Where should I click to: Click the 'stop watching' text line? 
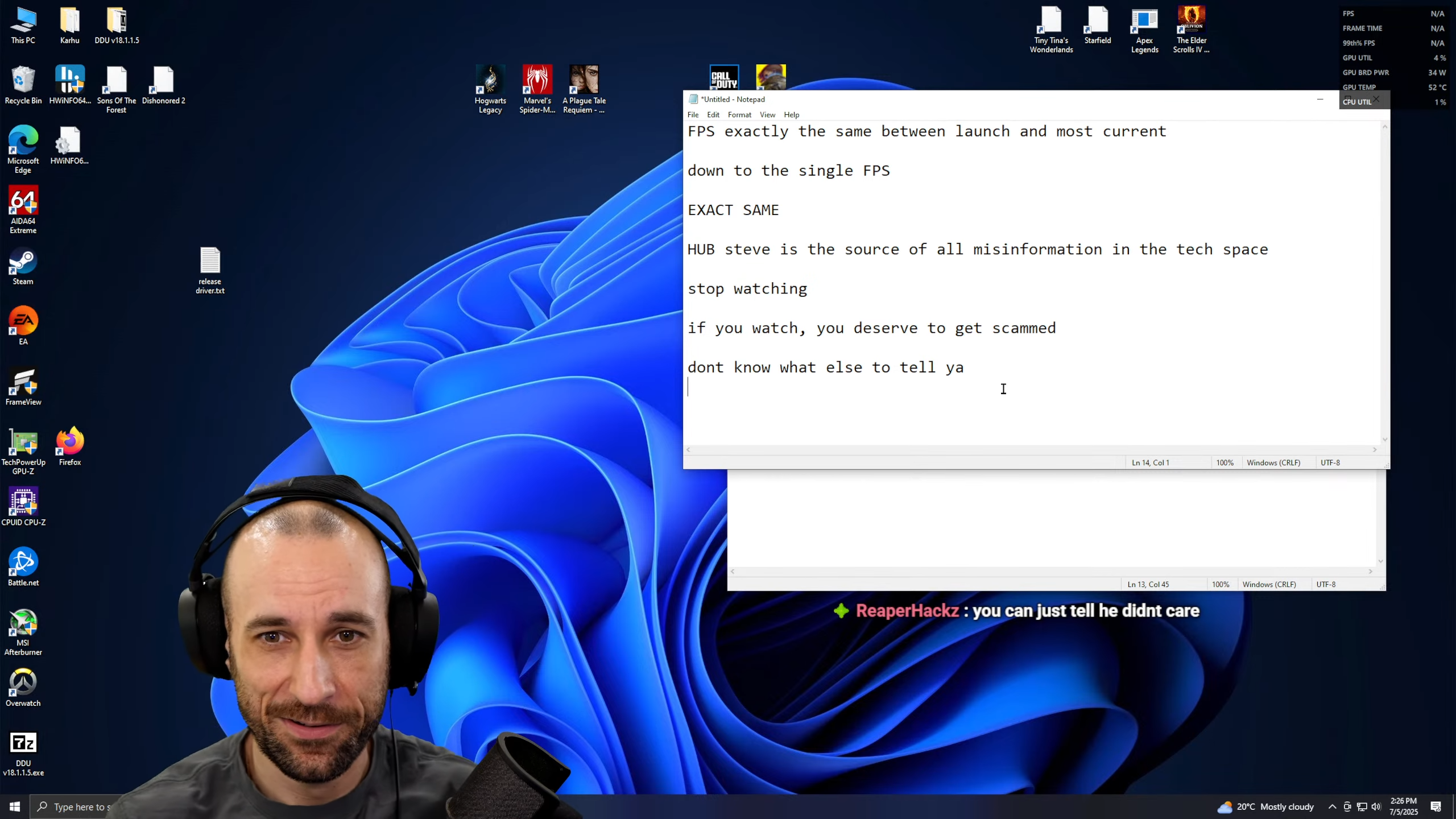point(747,289)
